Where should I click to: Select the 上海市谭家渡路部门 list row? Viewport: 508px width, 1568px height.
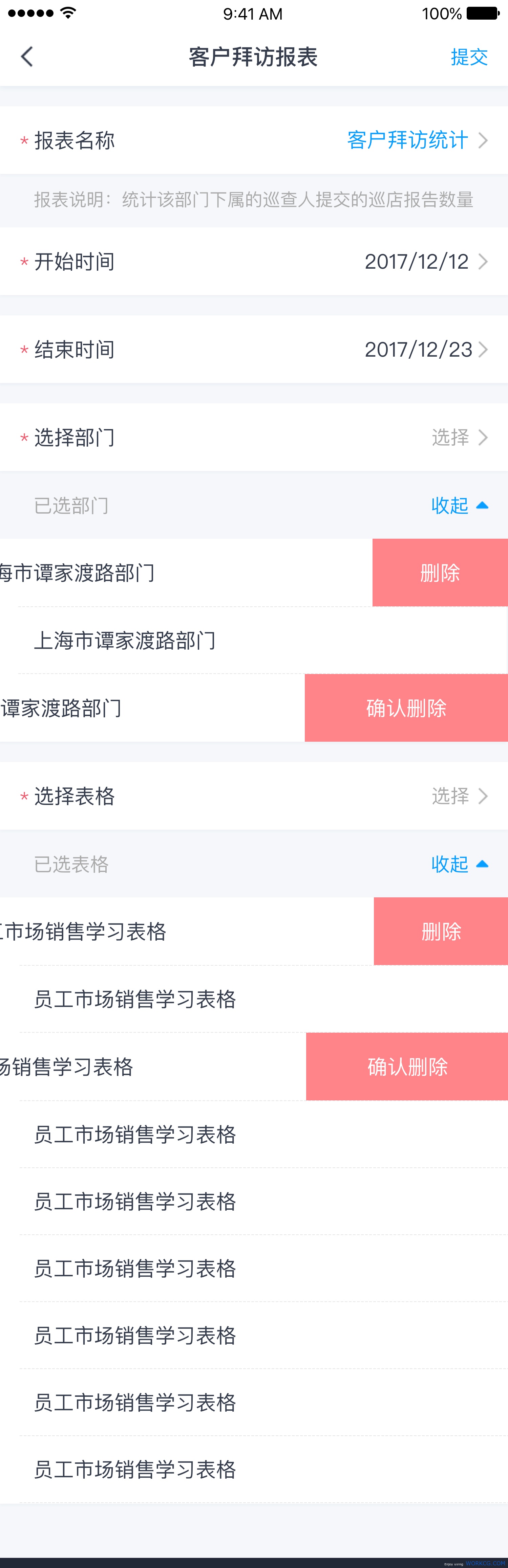coord(254,640)
